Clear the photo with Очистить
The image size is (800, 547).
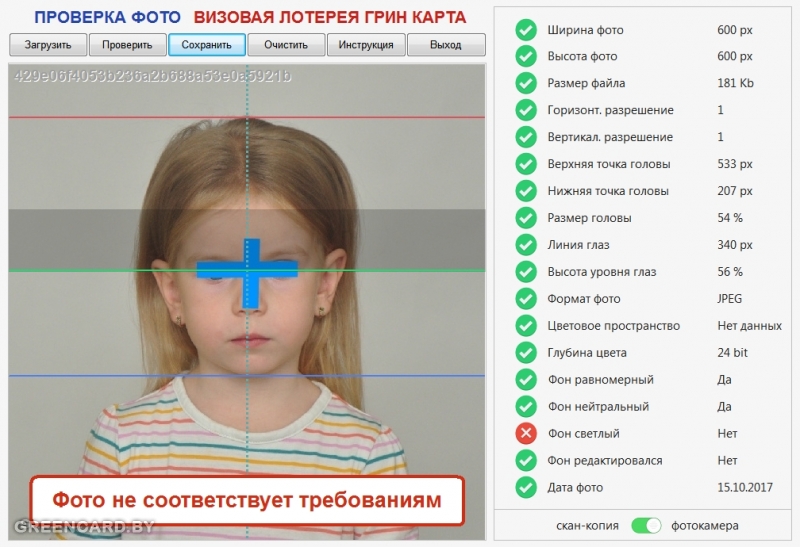(x=286, y=45)
